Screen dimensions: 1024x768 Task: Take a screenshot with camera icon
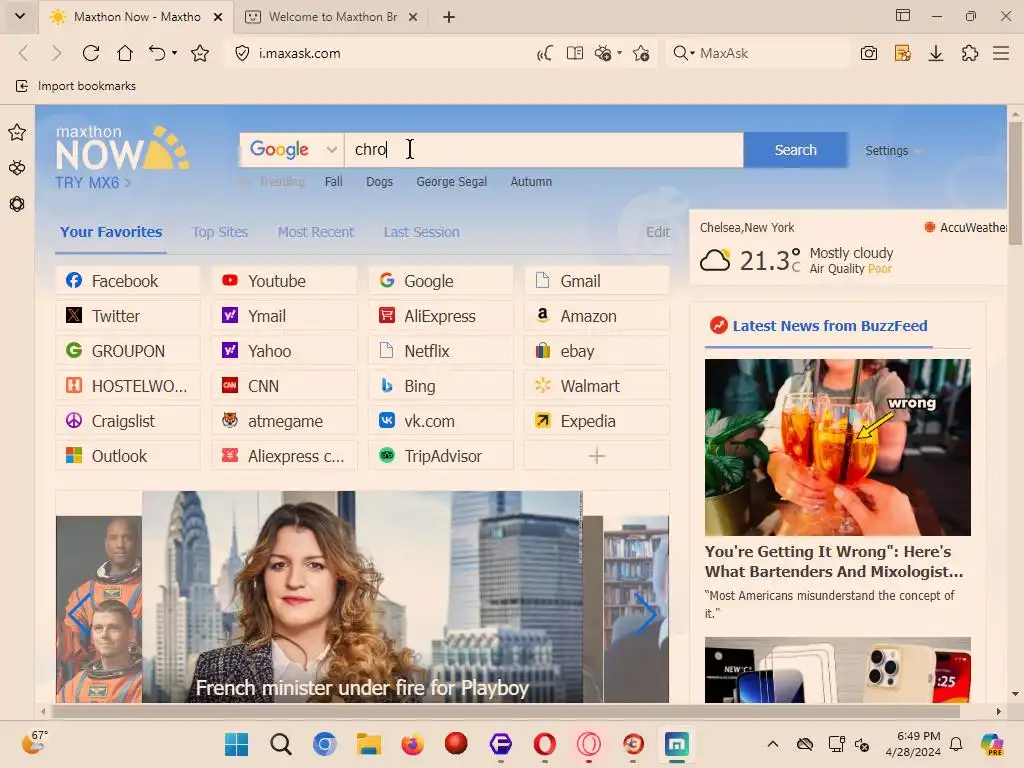pos(869,53)
